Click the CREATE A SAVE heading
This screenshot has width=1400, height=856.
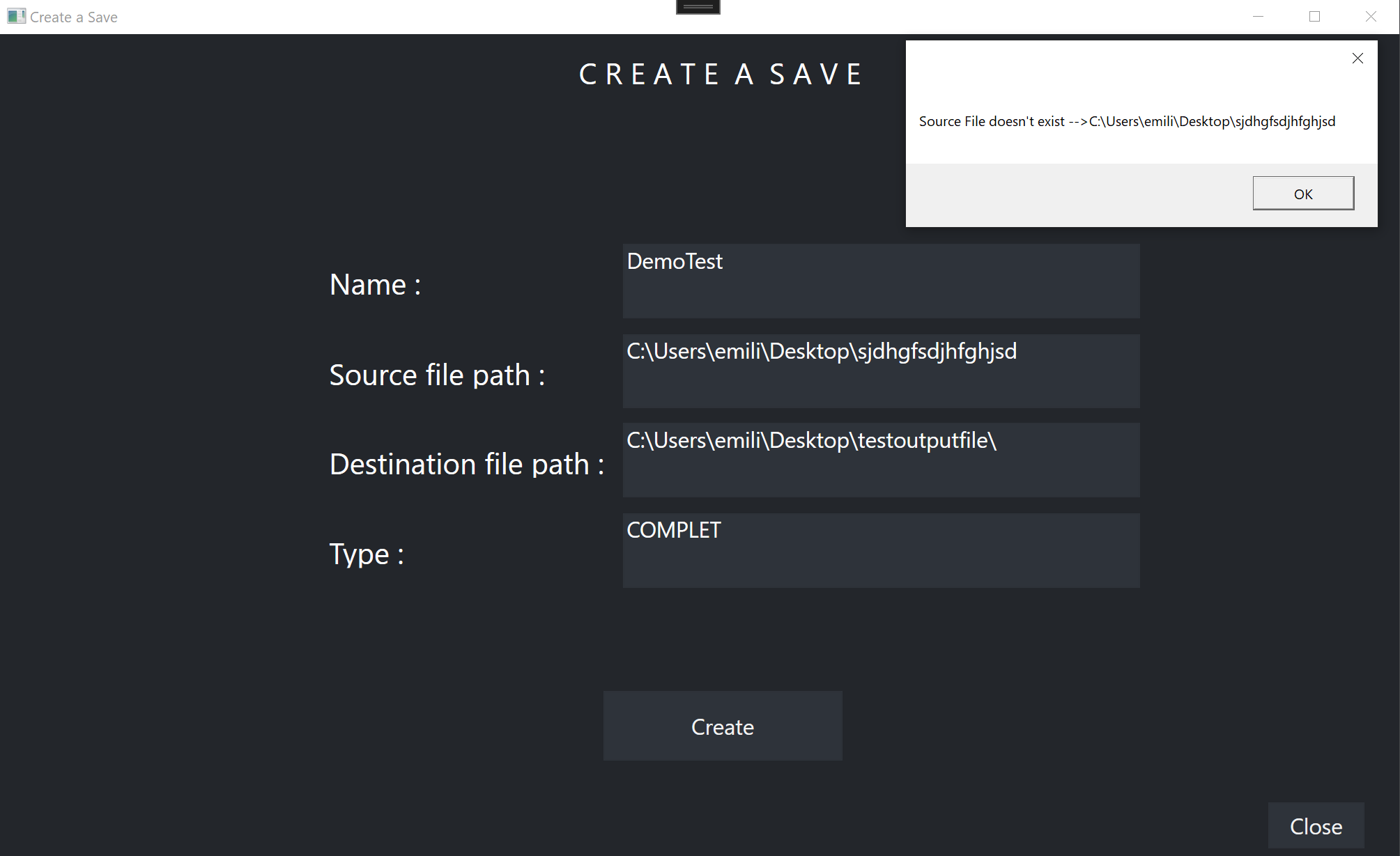[x=721, y=73]
